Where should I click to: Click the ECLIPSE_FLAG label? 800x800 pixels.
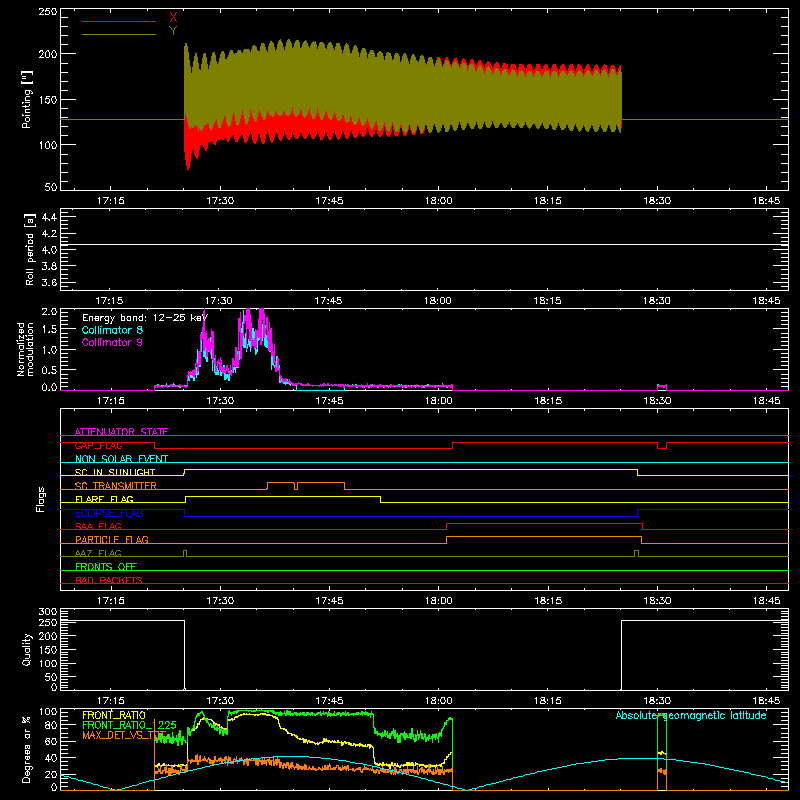pyautogui.click(x=109, y=513)
